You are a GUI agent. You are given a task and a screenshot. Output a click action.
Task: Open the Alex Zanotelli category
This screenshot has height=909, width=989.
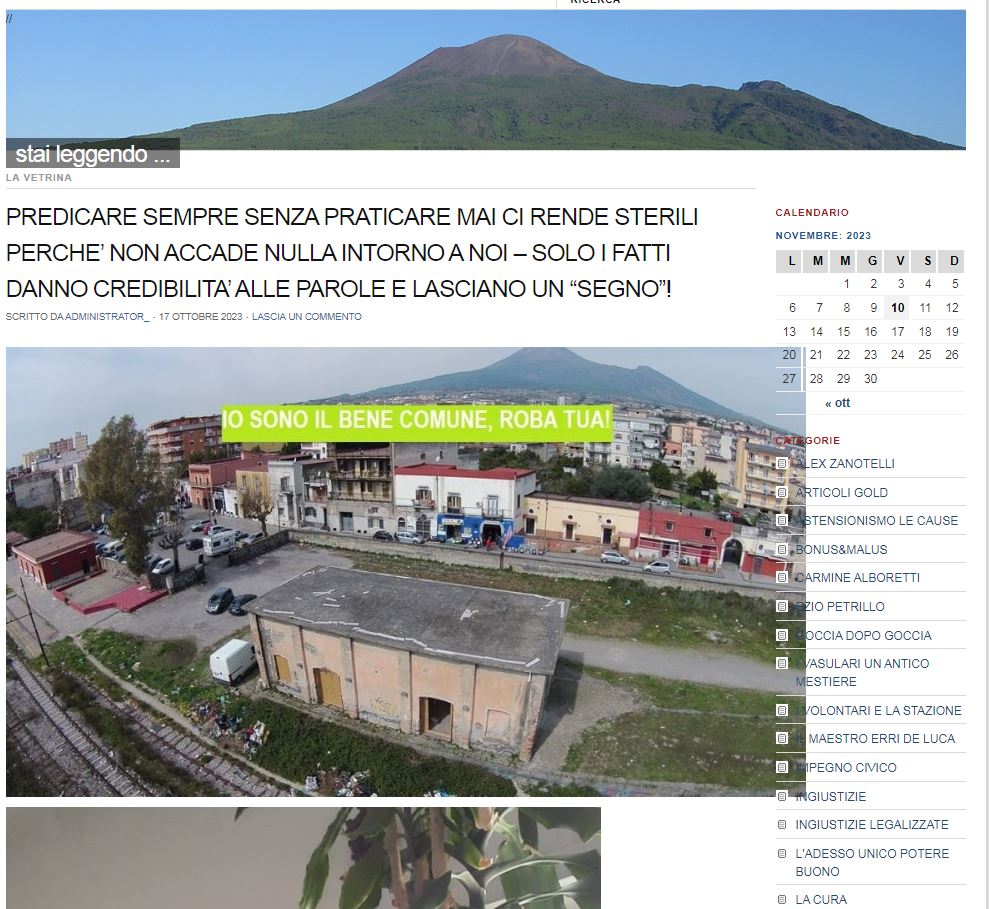click(845, 464)
